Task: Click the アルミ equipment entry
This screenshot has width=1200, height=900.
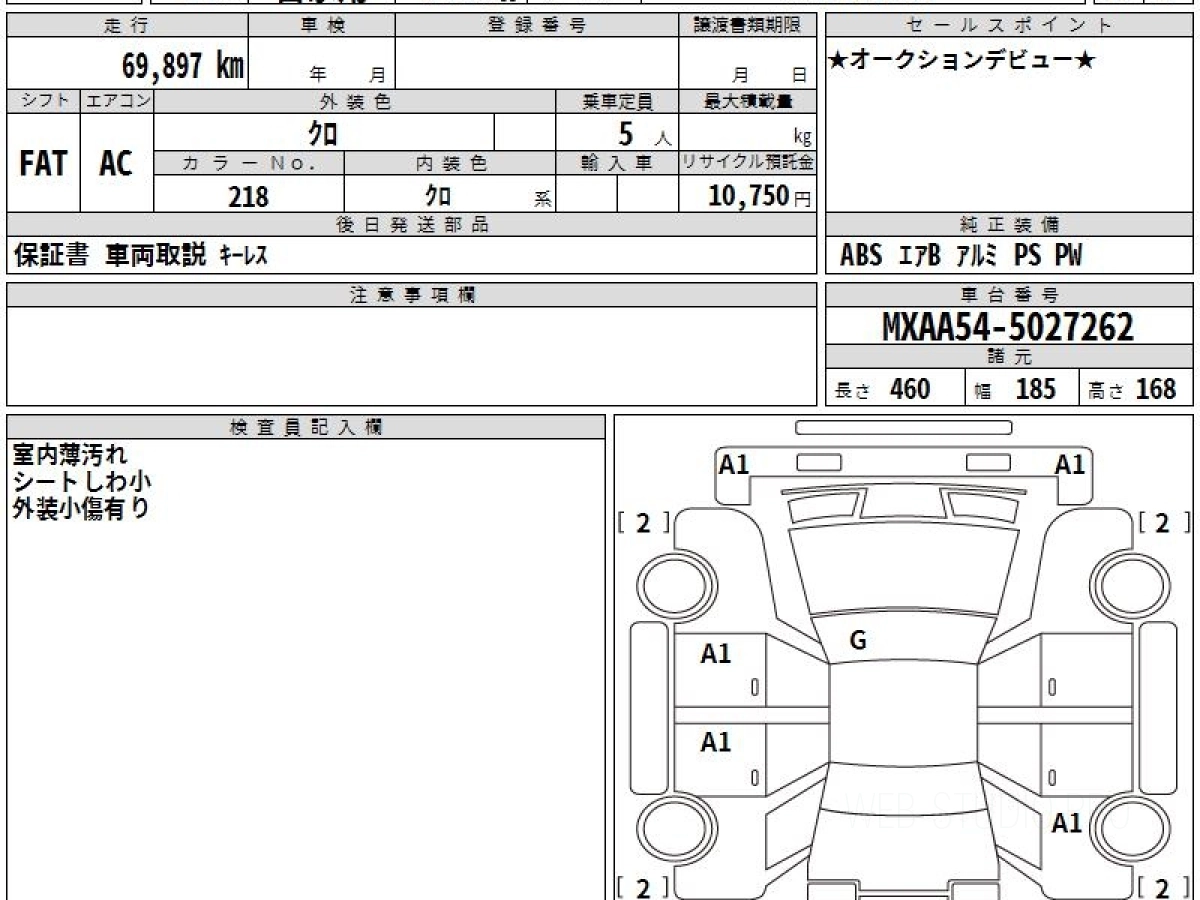Action: 977,256
